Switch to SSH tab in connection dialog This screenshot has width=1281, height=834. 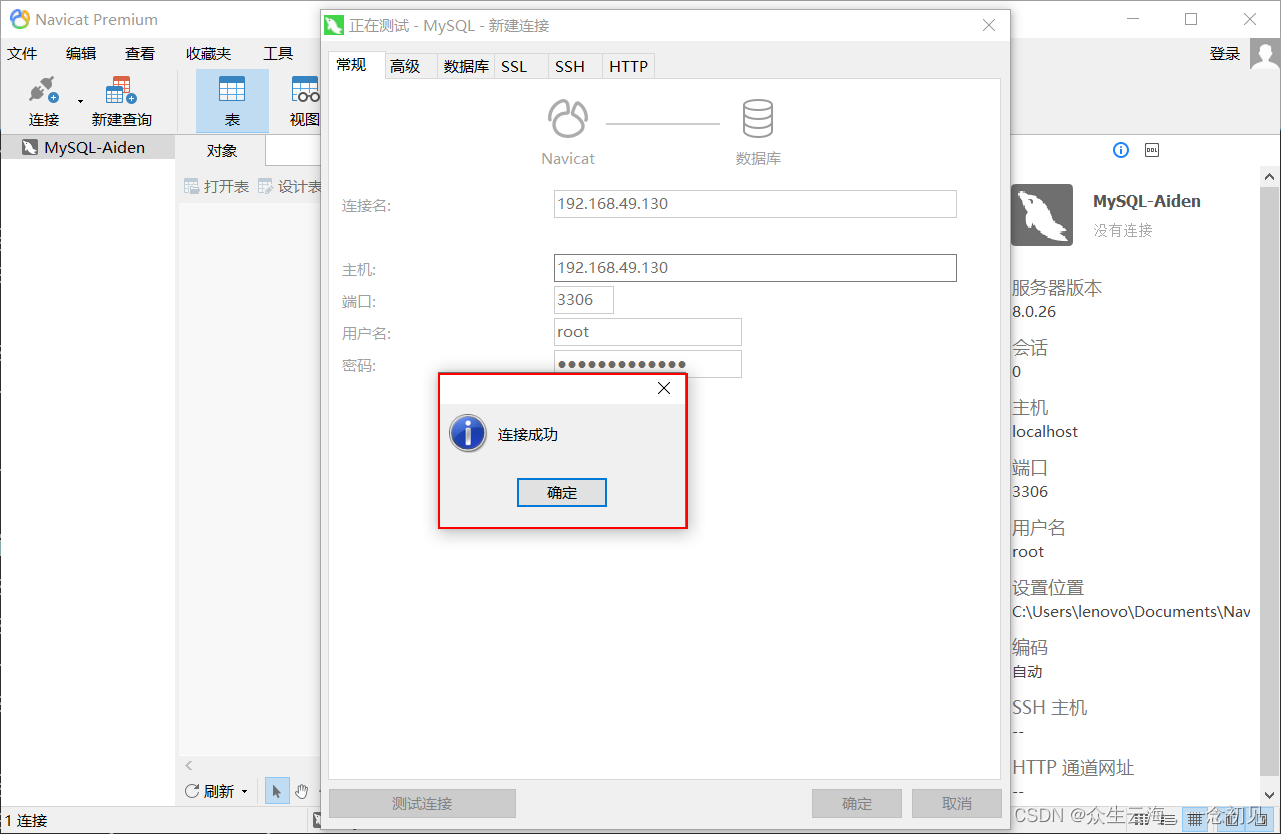point(570,67)
